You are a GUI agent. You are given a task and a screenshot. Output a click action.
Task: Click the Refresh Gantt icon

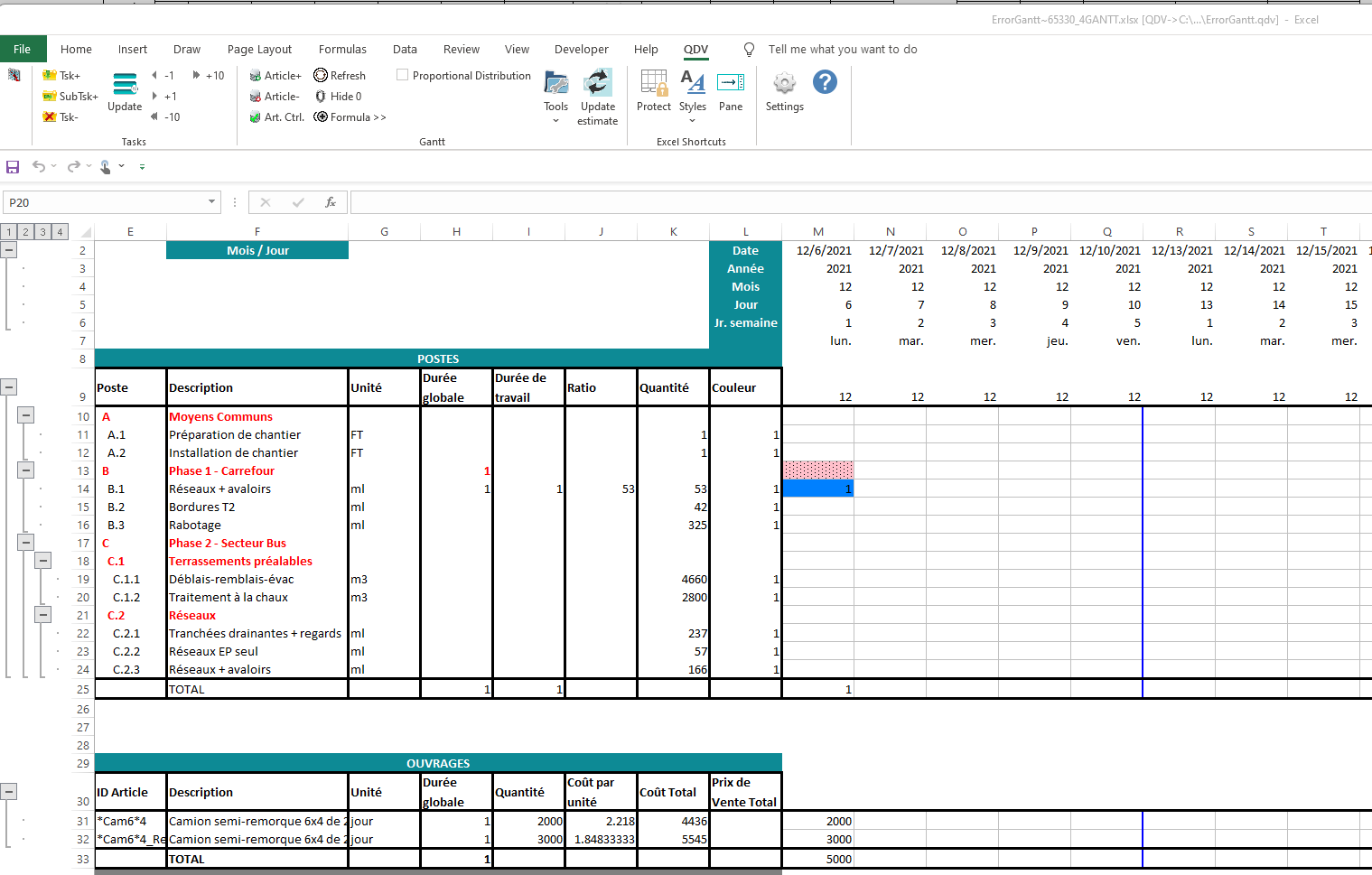[x=321, y=76]
